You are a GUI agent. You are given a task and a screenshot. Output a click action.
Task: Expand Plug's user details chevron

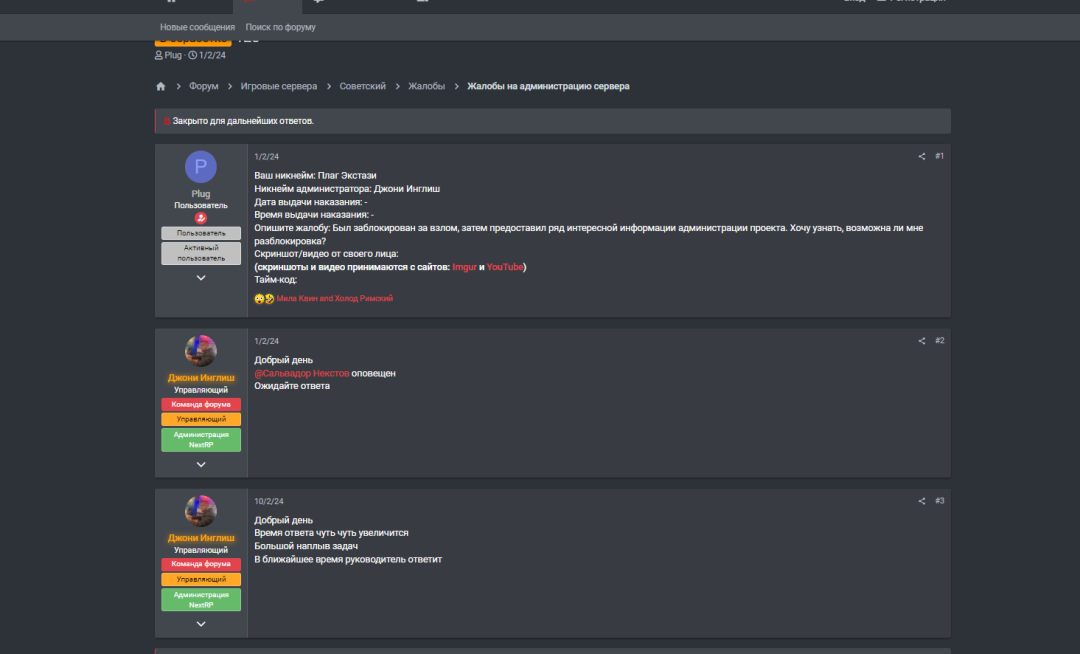tap(201, 278)
